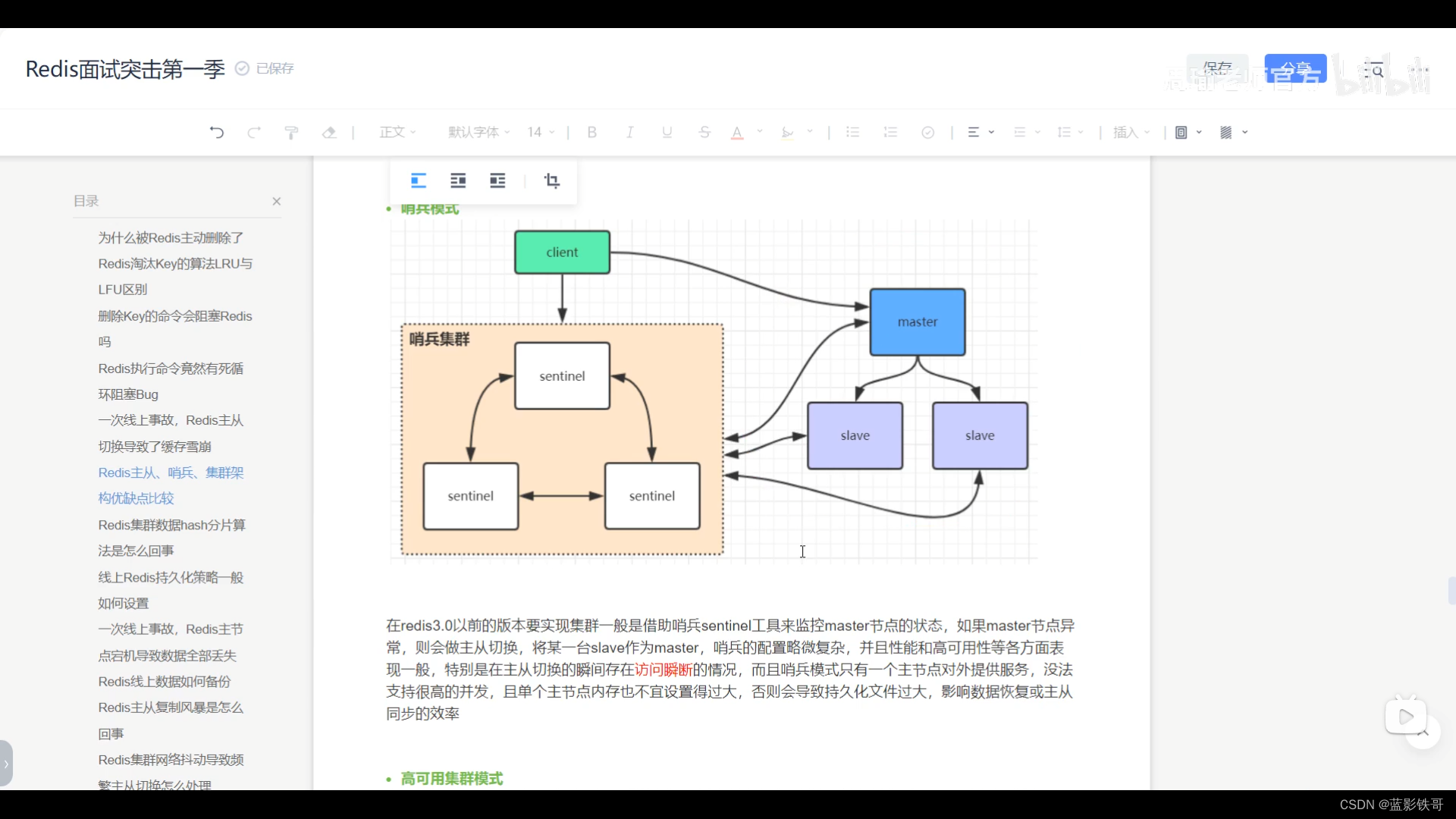Expand the collapsed left side panel arrow
The image size is (1456, 819).
[6, 764]
